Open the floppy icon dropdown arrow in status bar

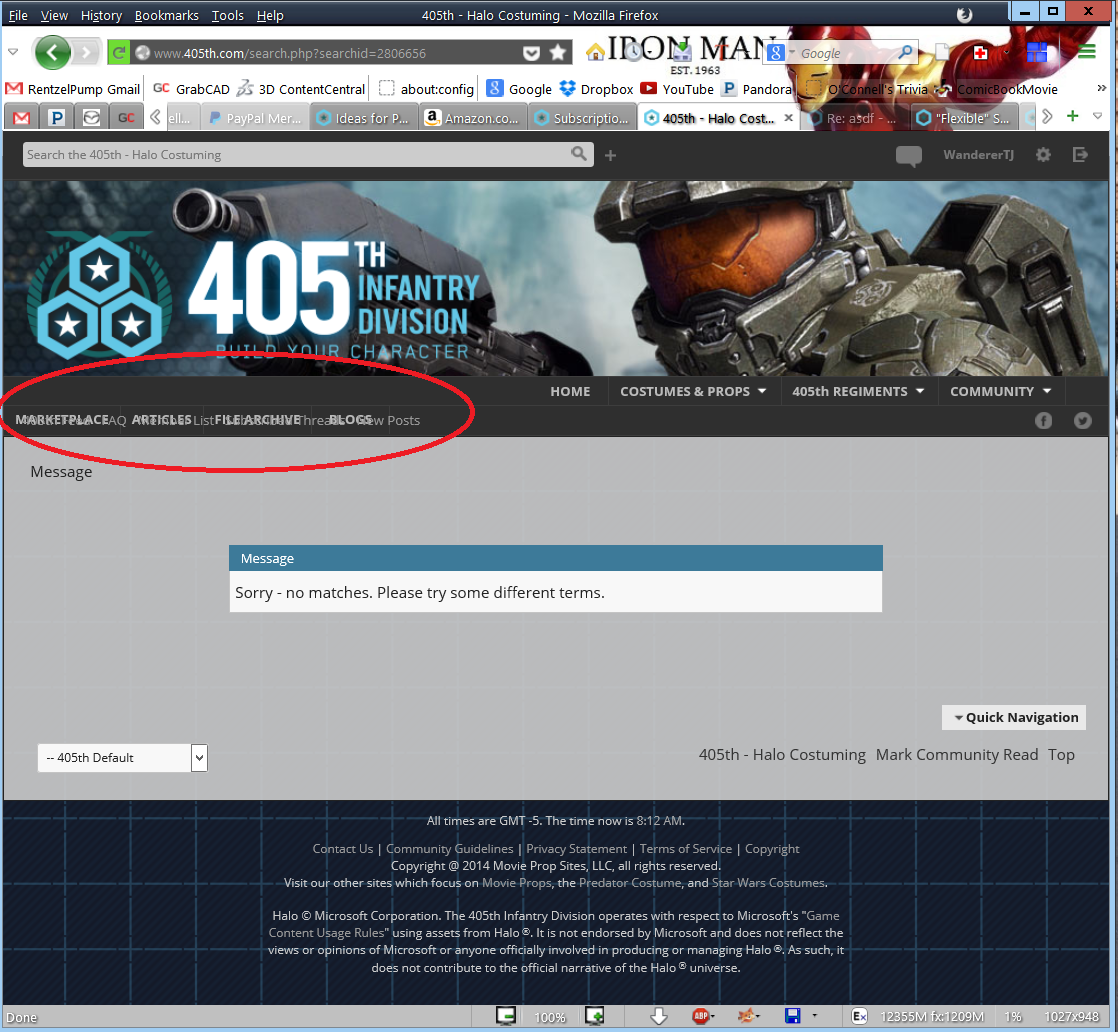[x=814, y=1016]
